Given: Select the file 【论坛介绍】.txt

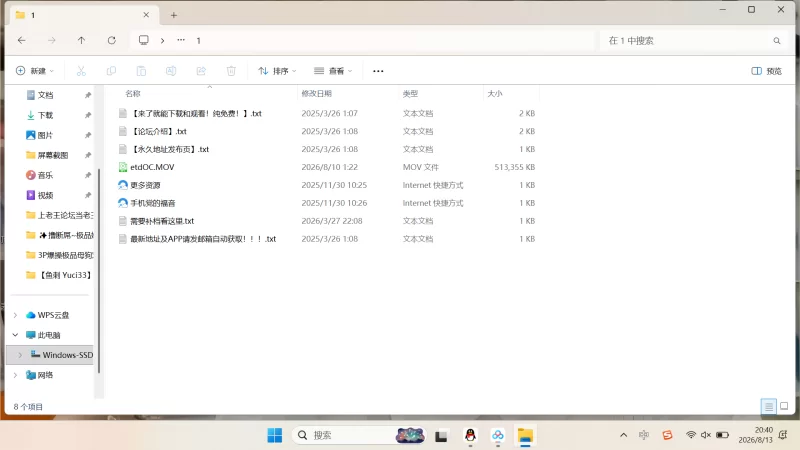Looking at the screenshot, I should point(159,132).
